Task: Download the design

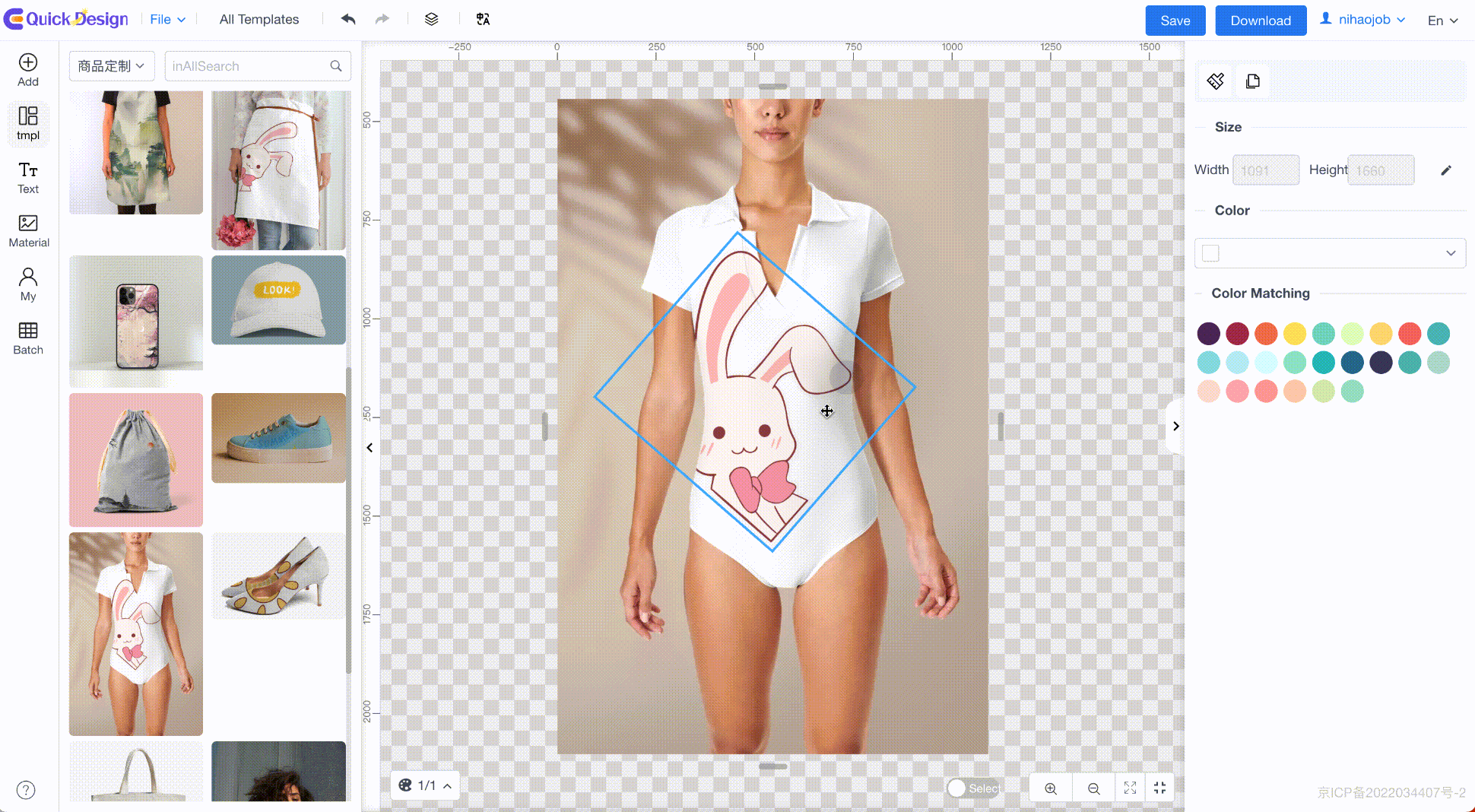Action: tap(1261, 21)
